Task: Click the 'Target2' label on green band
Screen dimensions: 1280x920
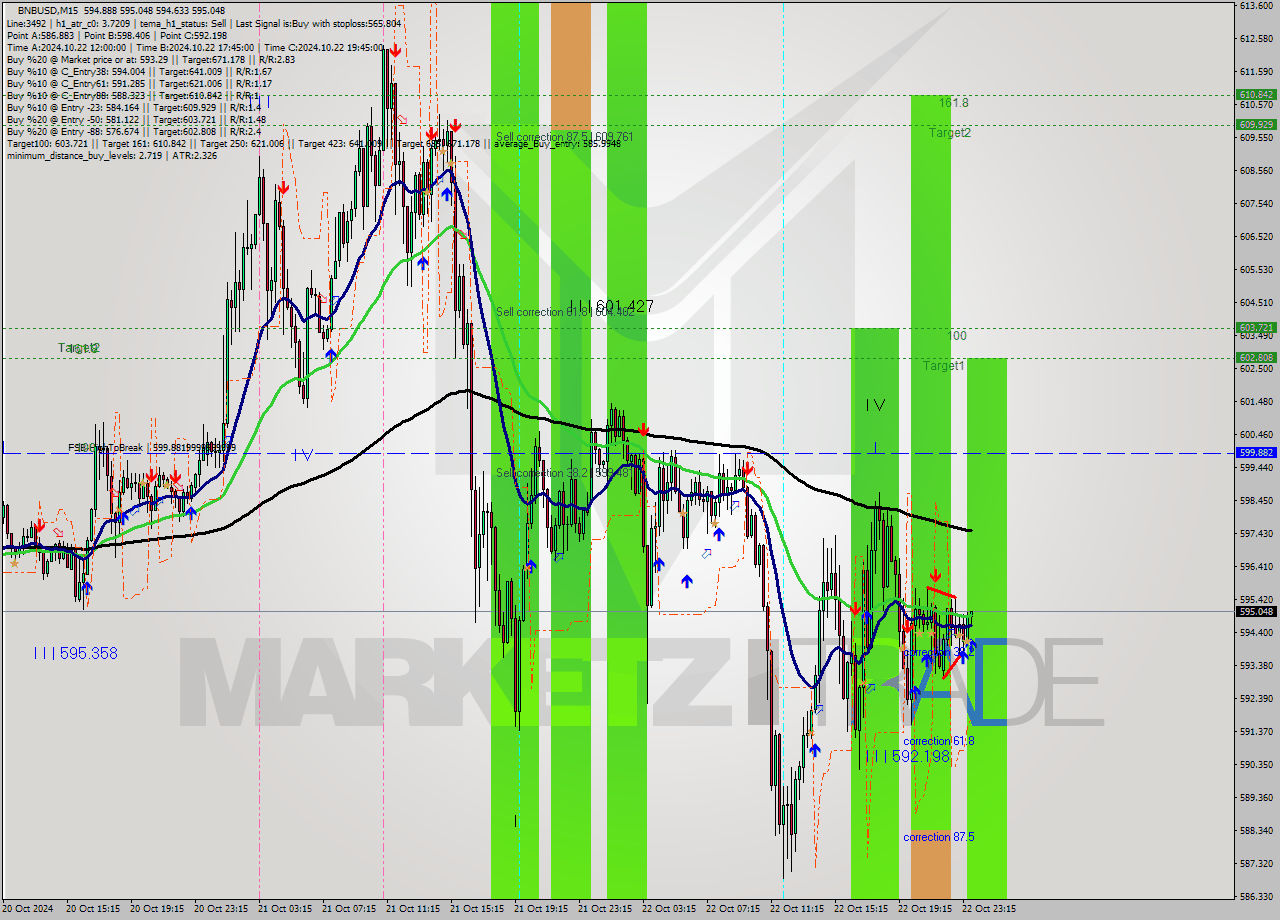Action: click(949, 132)
